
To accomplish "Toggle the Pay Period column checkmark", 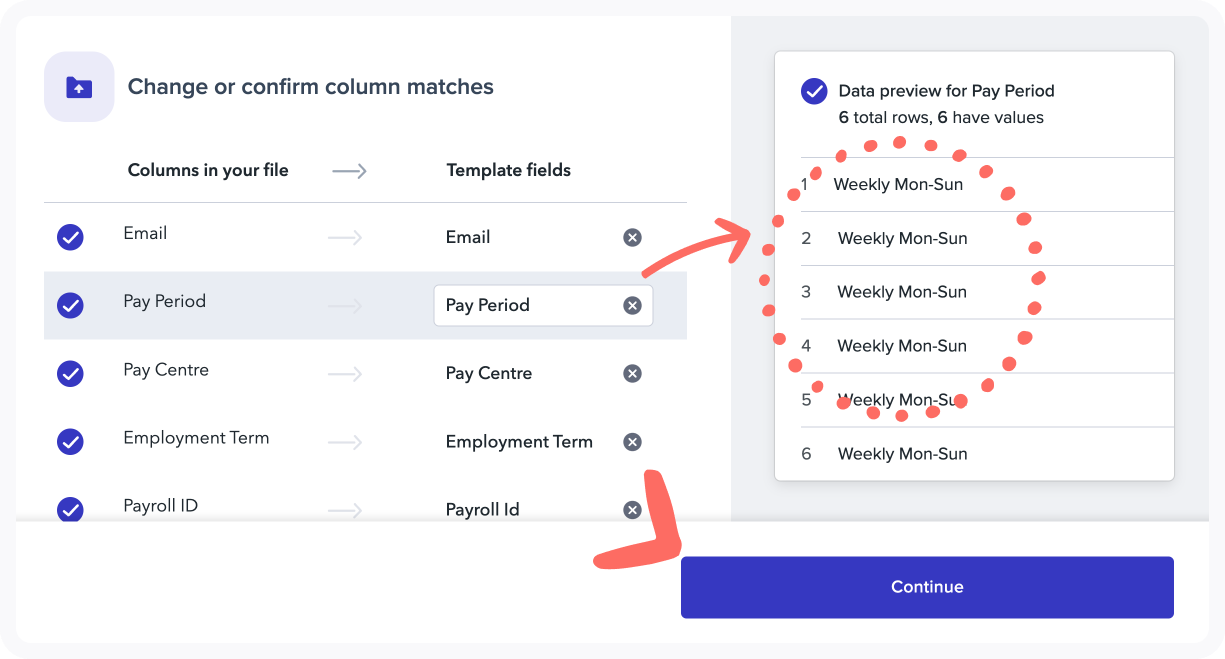I will click(70, 305).
